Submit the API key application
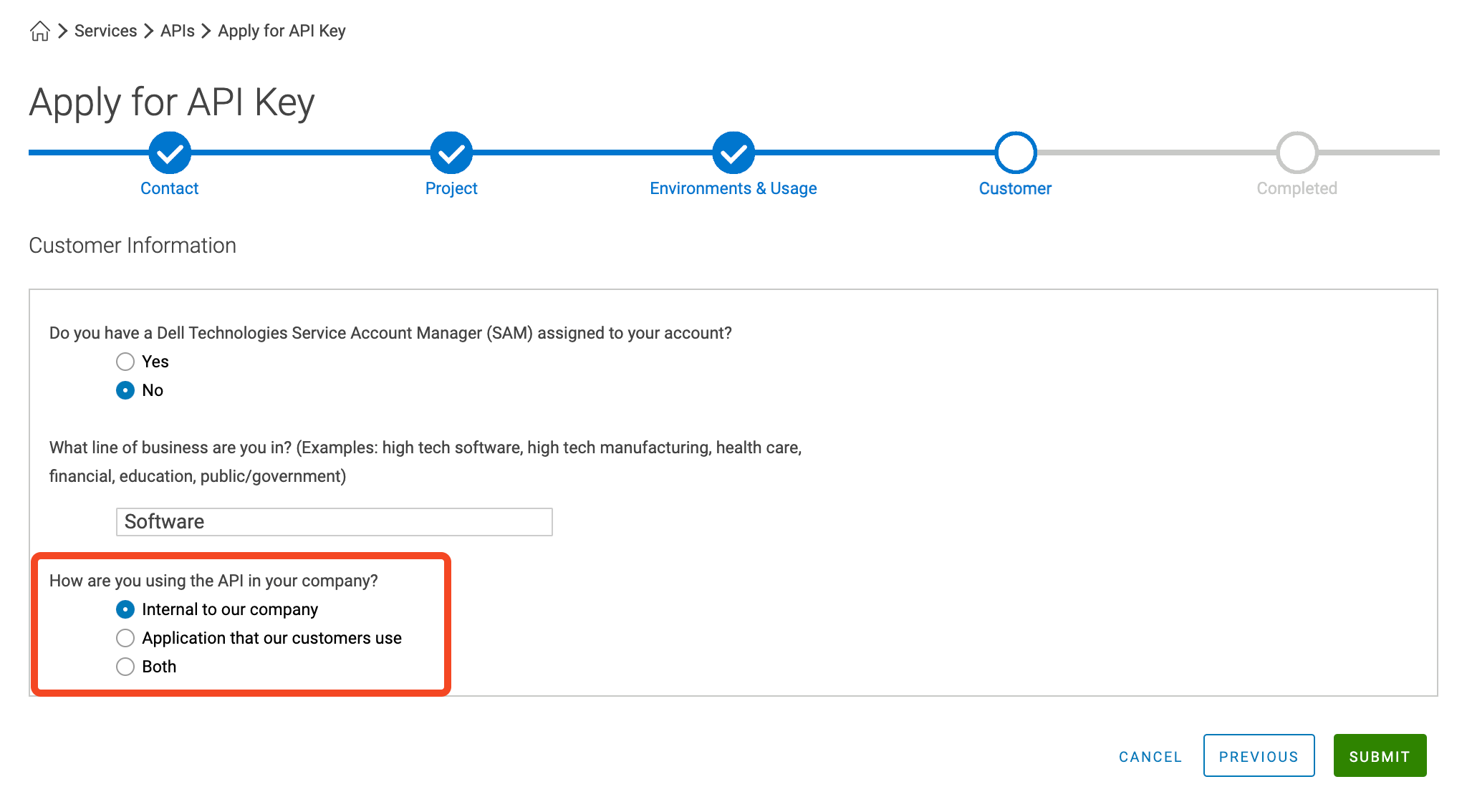 1380,755
